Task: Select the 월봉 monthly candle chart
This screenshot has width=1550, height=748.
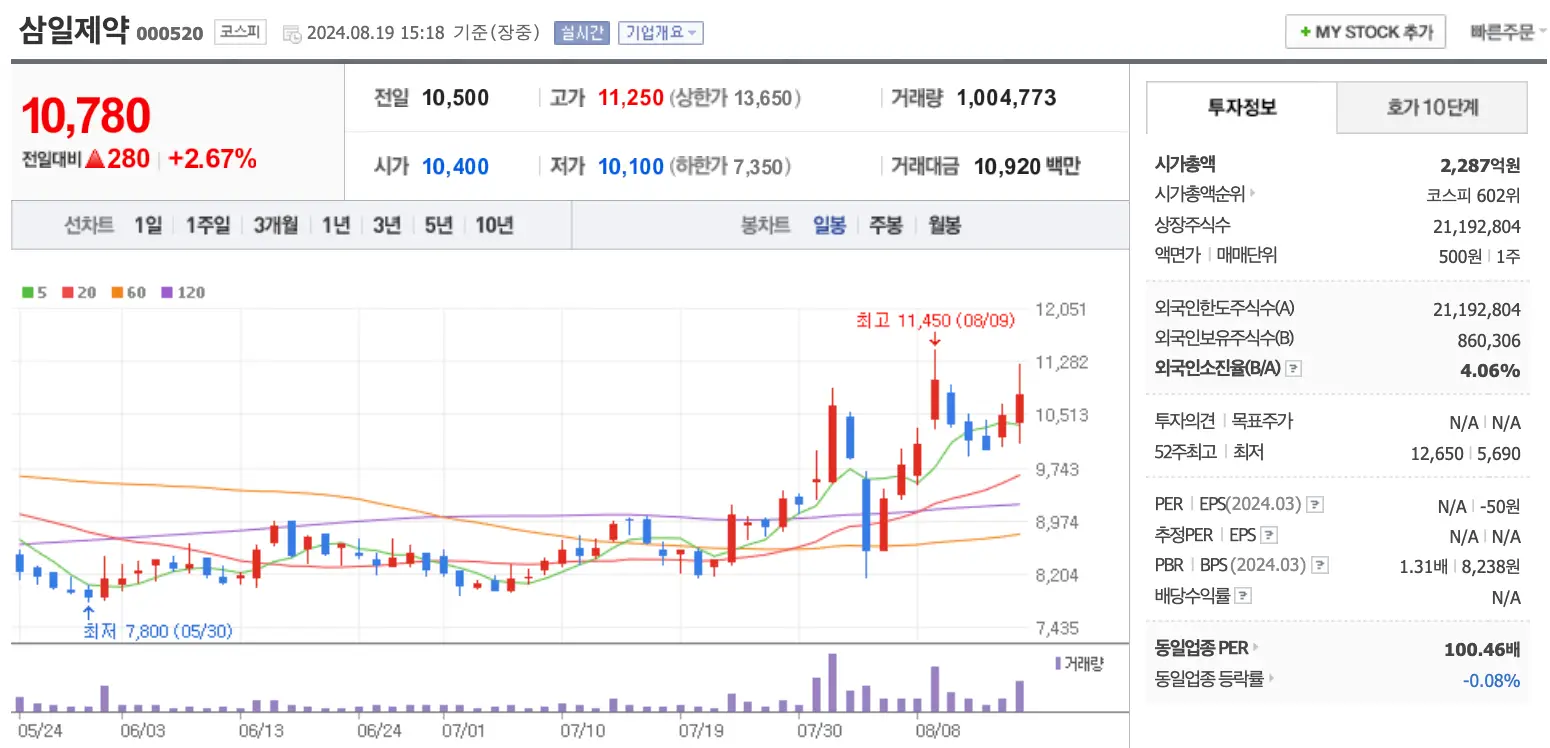Action: 944,225
